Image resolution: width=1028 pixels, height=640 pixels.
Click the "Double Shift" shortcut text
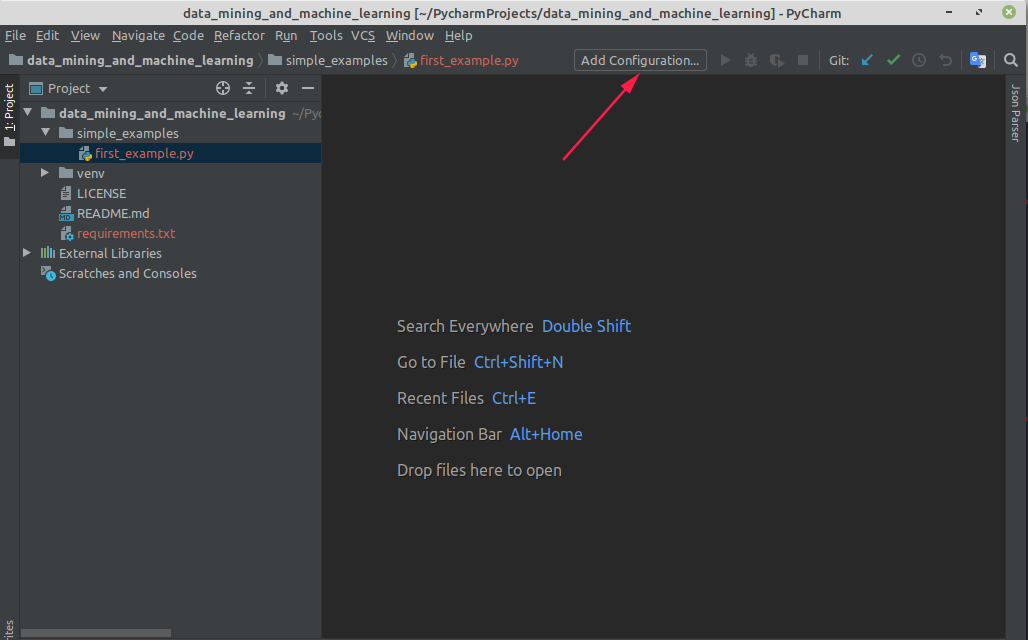(x=586, y=327)
